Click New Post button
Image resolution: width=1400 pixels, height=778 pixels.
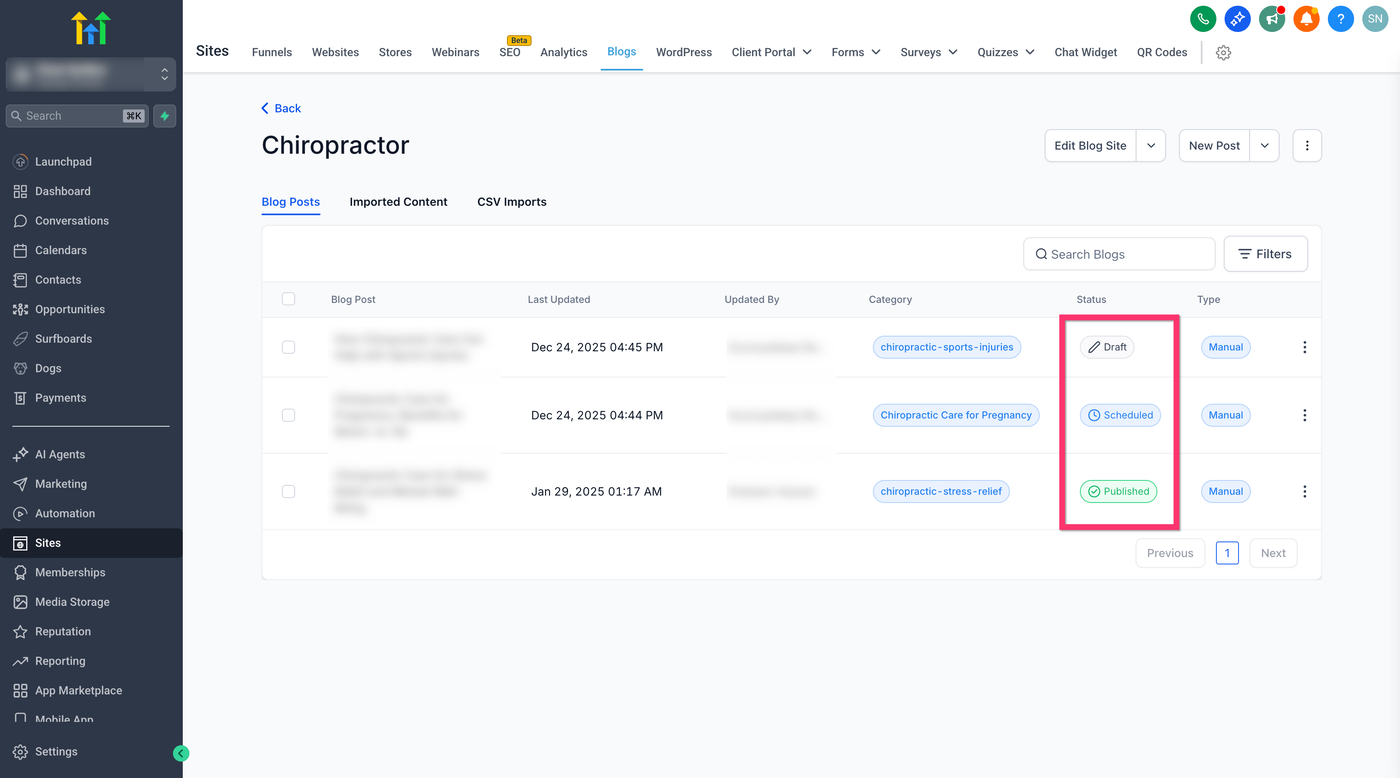[1214, 146]
